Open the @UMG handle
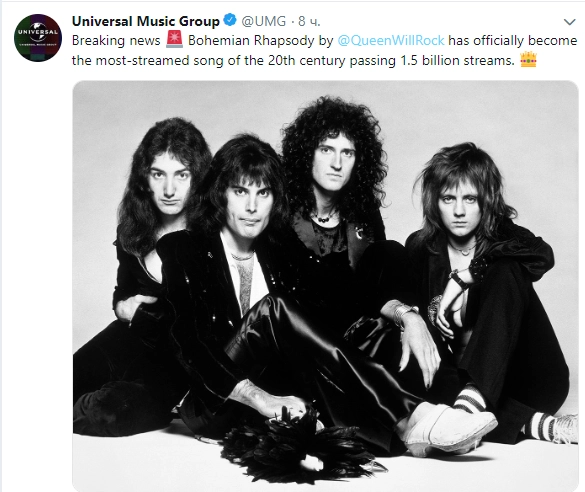This screenshot has width=585, height=492. pos(263,21)
